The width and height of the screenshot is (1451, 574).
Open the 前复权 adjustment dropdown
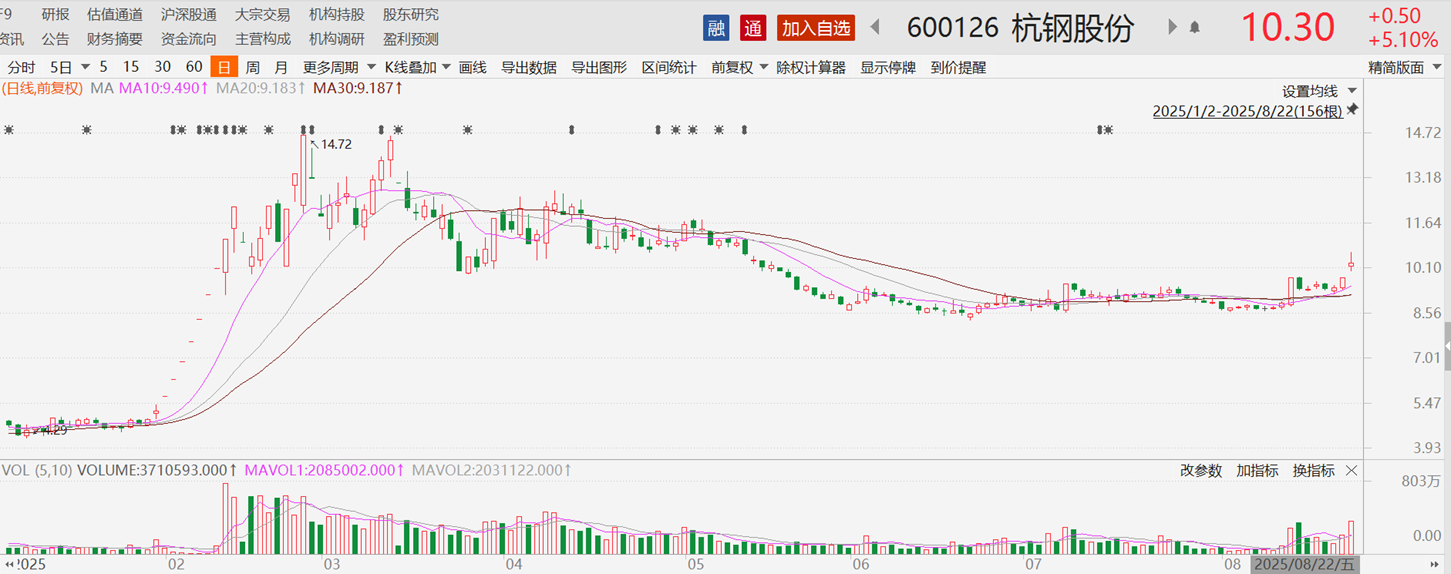point(740,68)
